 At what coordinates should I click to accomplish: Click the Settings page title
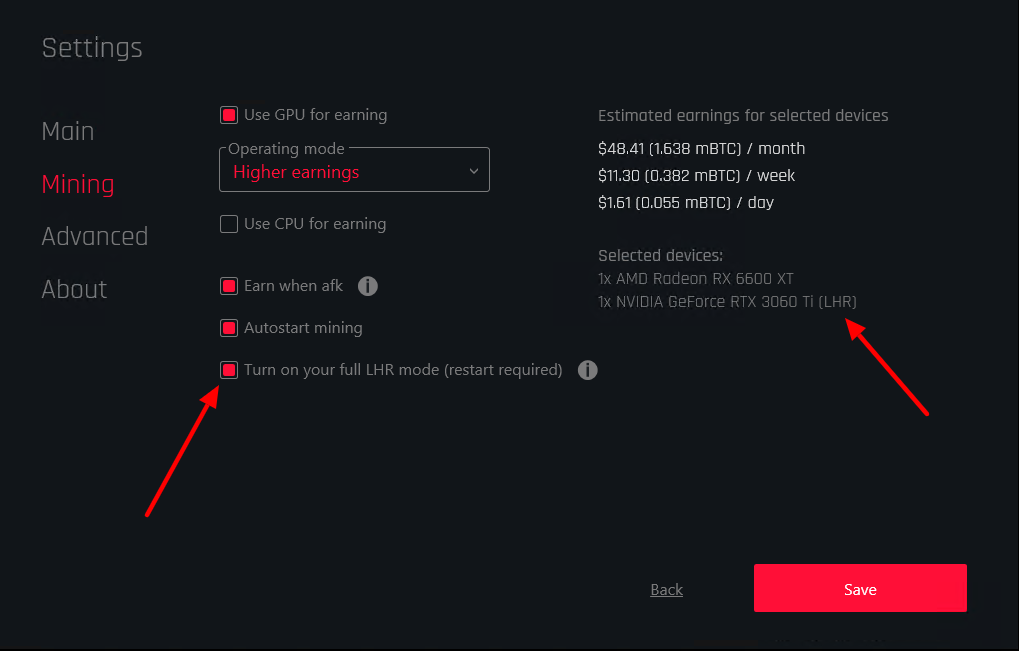click(92, 48)
